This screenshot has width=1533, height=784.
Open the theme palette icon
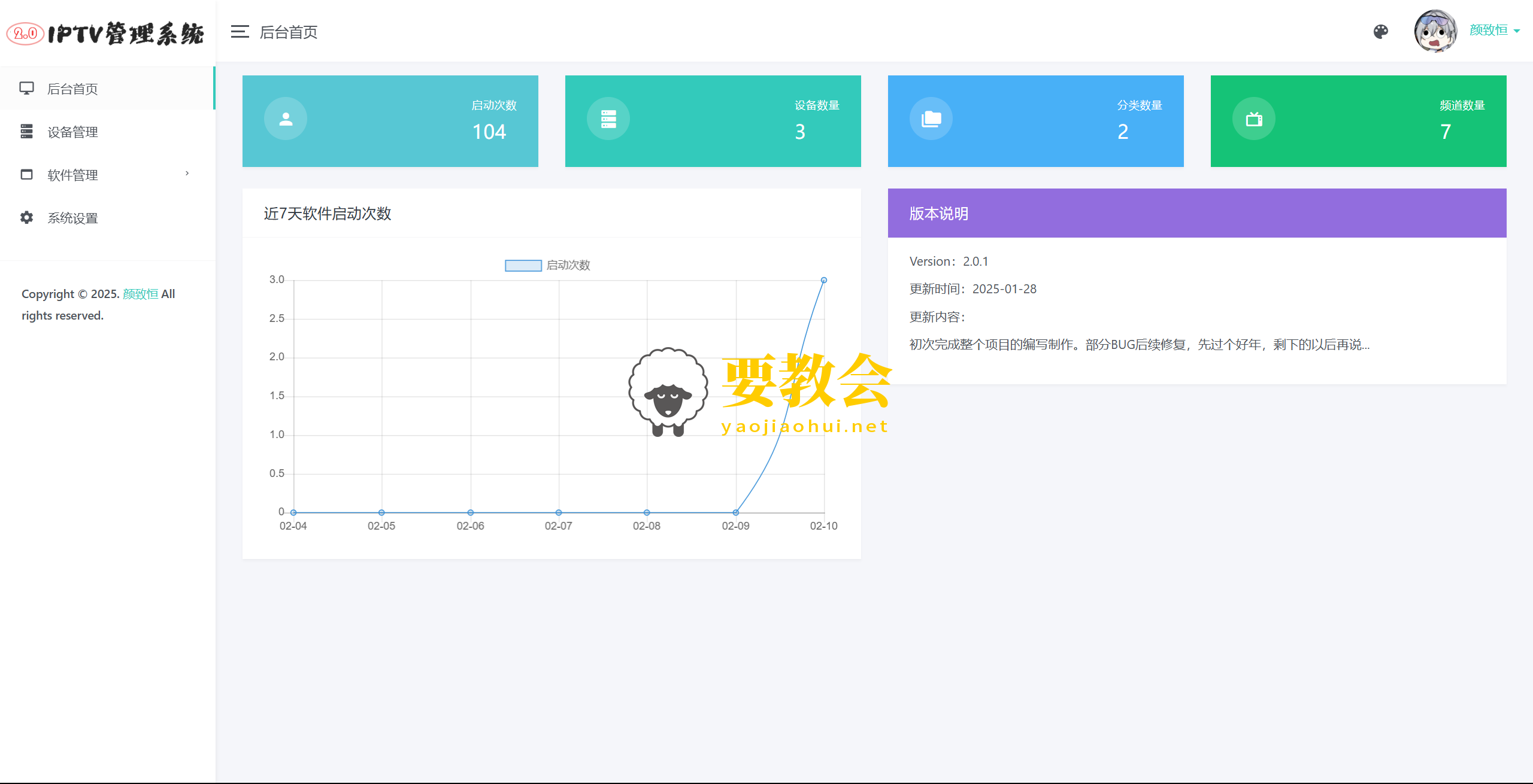1381,32
